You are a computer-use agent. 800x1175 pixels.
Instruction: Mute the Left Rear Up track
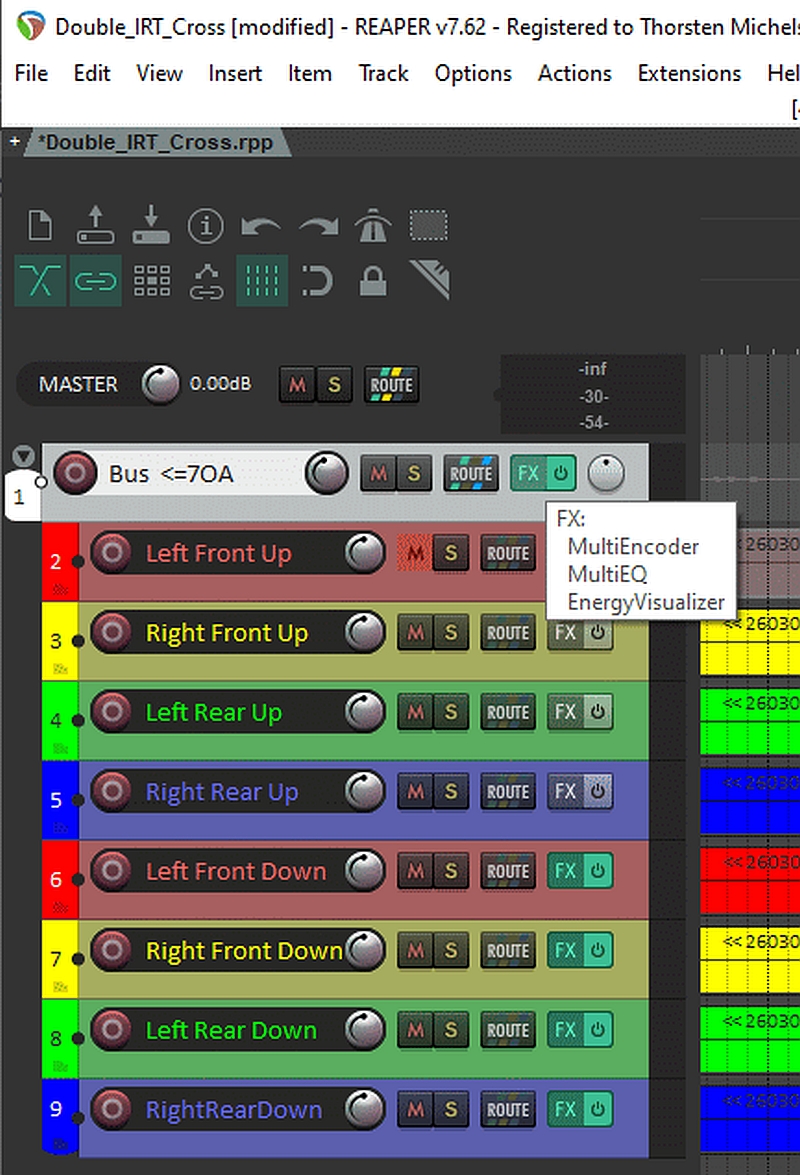415,712
